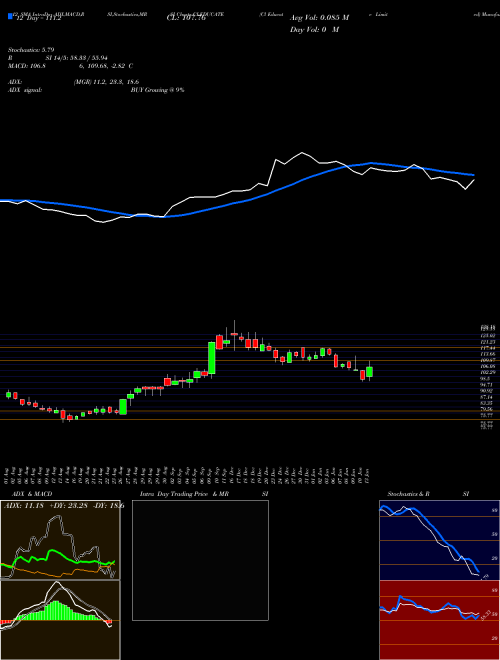
Task: Click the empty intraday trading price chart box
Action: click(200, 560)
